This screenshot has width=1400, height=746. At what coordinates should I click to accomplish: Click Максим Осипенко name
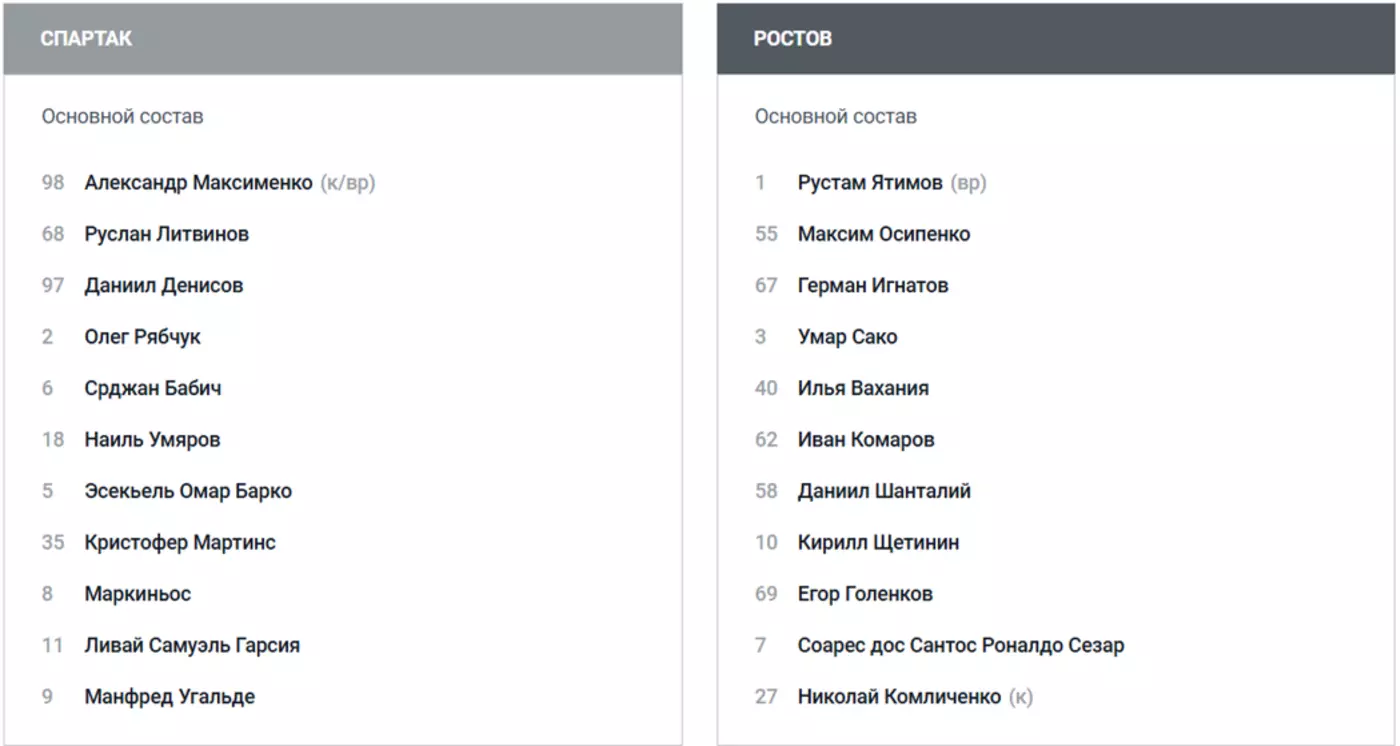tap(883, 234)
